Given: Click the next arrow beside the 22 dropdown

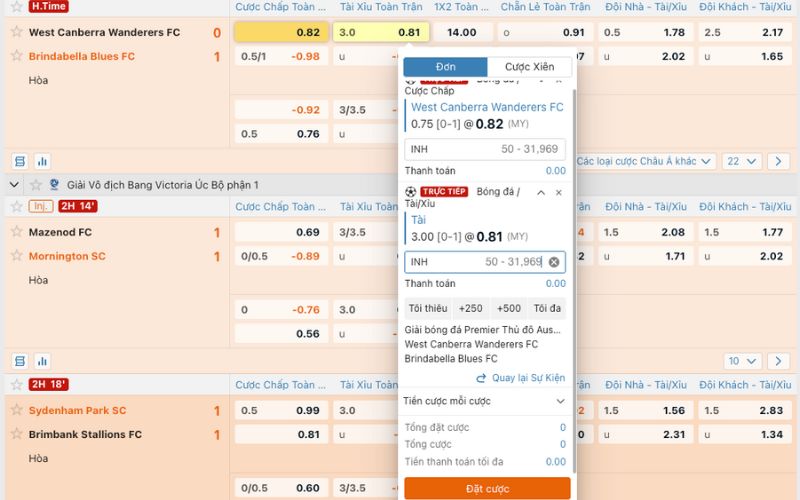Looking at the screenshot, I should [779, 161].
